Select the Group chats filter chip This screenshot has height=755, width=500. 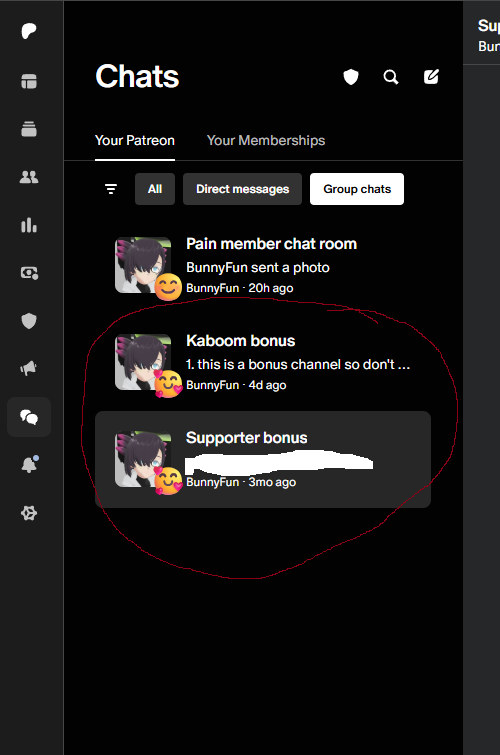tap(357, 189)
